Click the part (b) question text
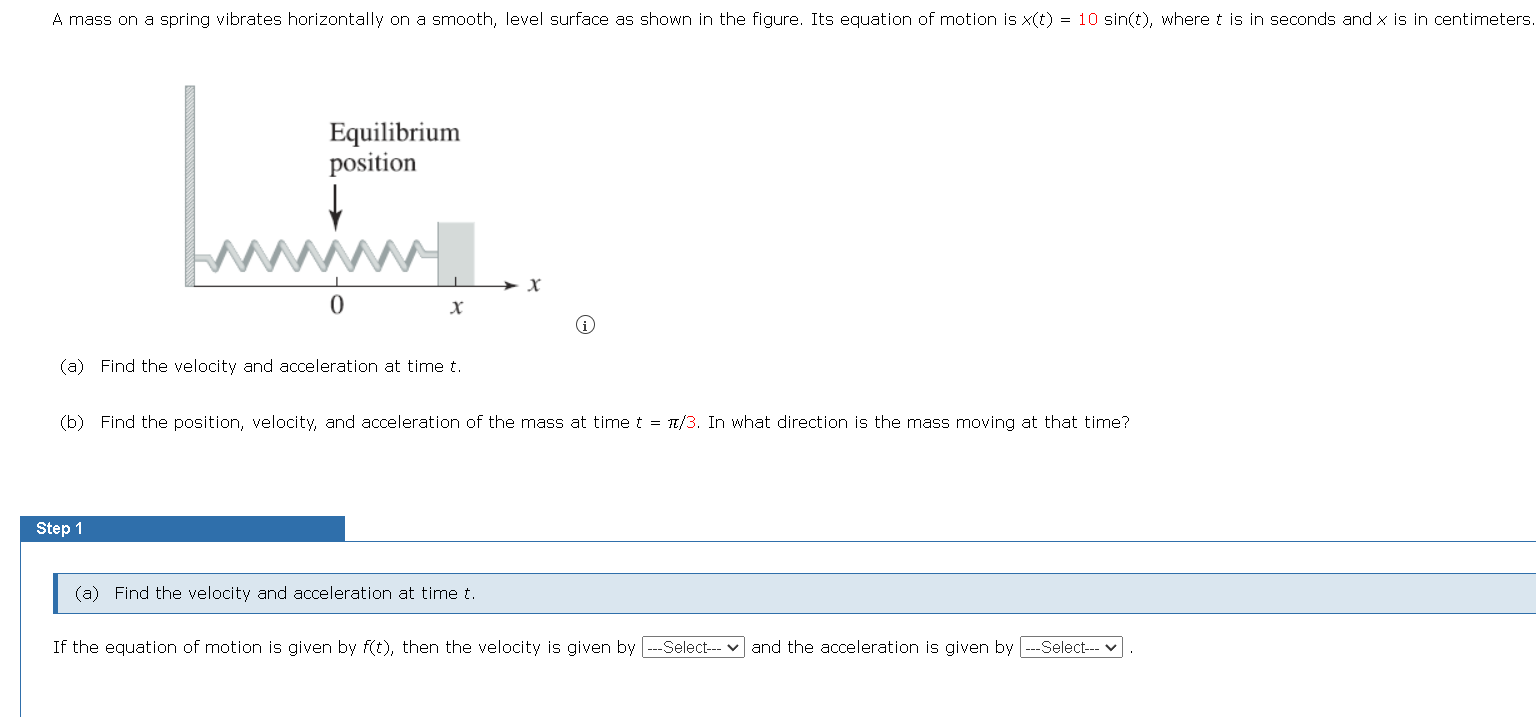1536x717 pixels. 595,422
